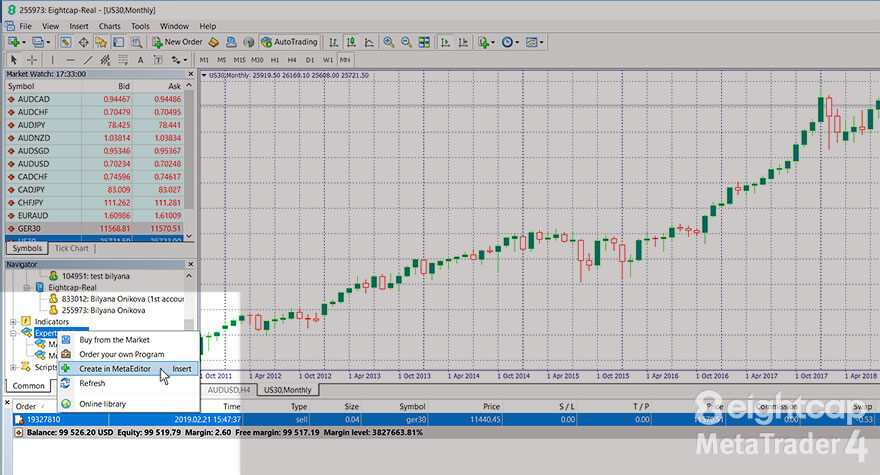Select account 833012 Bilyana Onikova

pos(116,299)
